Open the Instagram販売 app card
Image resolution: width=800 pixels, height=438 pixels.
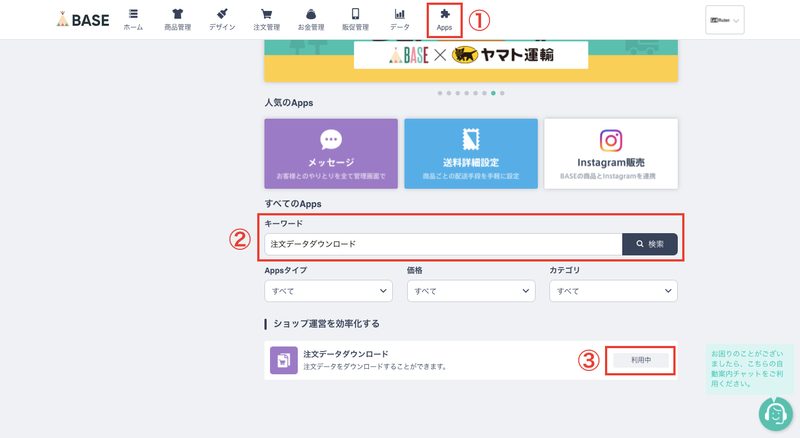pyautogui.click(x=611, y=154)
